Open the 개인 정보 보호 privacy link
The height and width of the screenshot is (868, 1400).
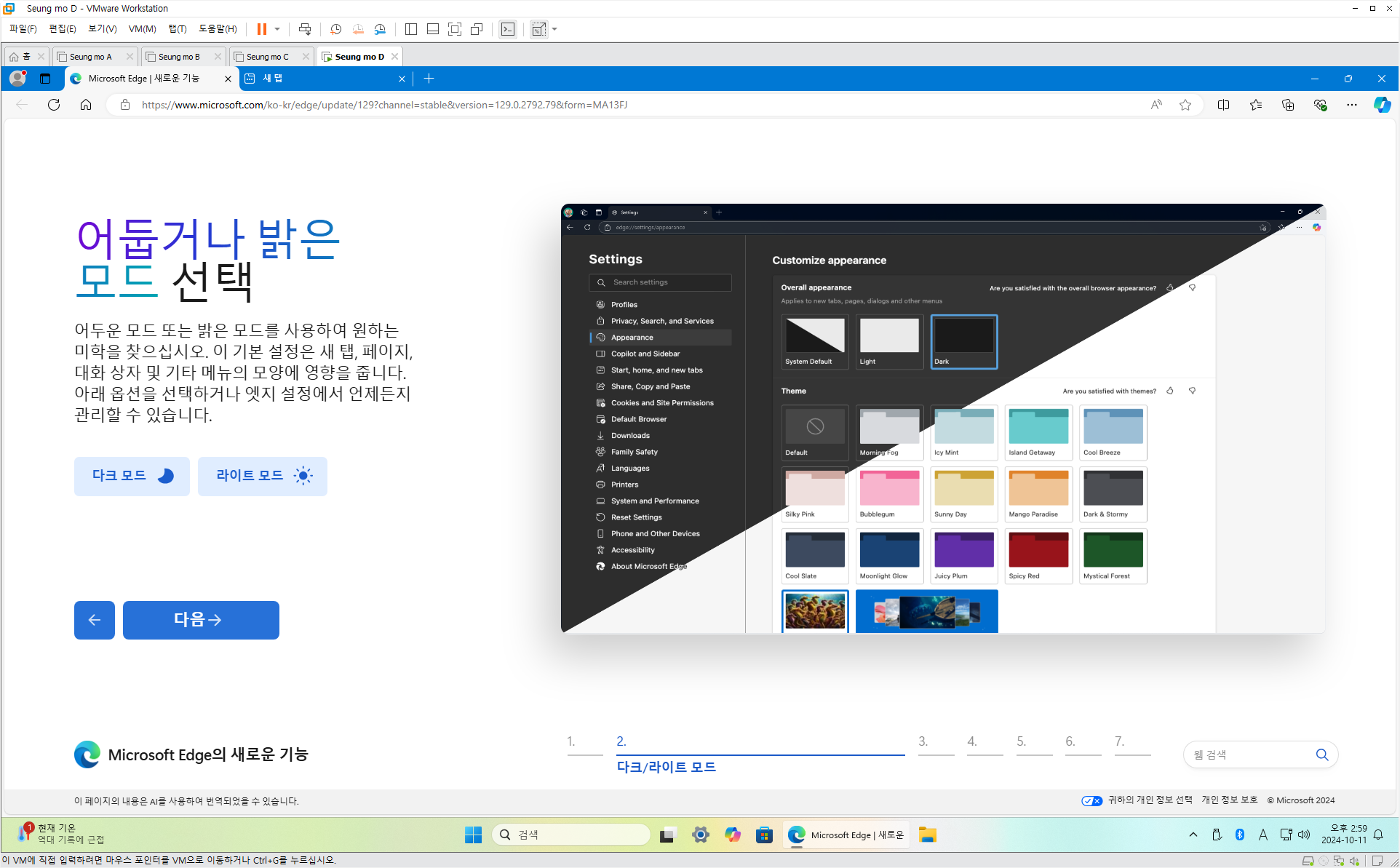(1229, 800)
